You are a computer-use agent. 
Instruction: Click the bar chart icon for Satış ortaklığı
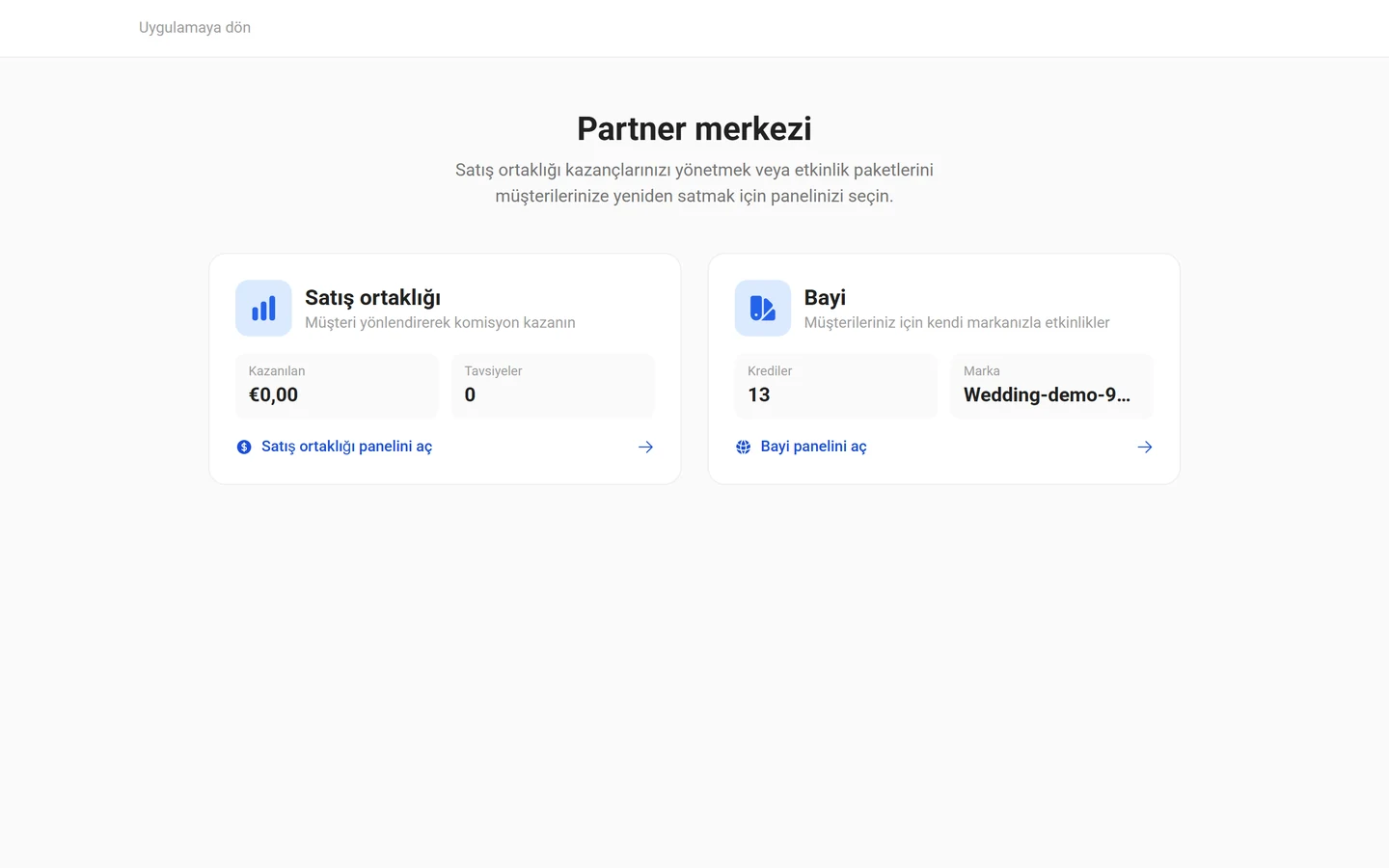263,308
